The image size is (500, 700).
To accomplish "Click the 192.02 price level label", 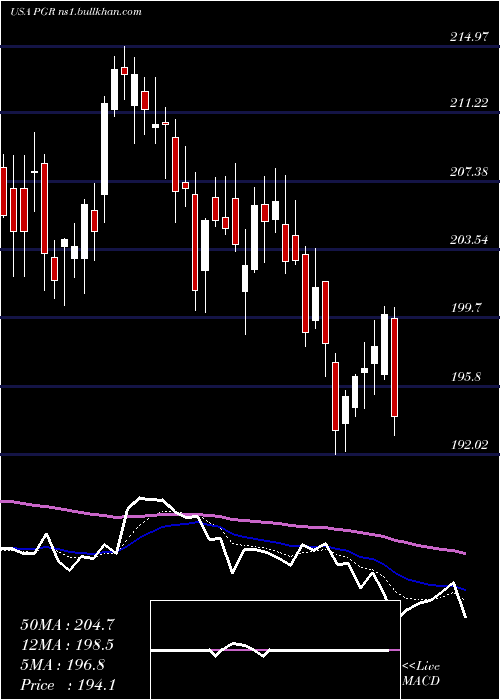I will coord(469,445).
